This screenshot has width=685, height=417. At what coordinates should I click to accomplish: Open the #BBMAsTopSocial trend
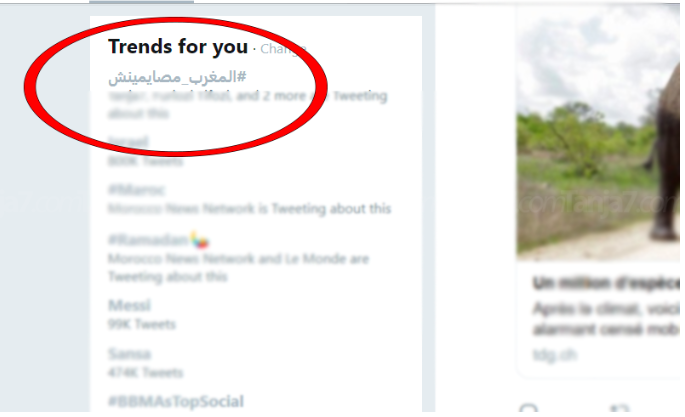point(175,402)
